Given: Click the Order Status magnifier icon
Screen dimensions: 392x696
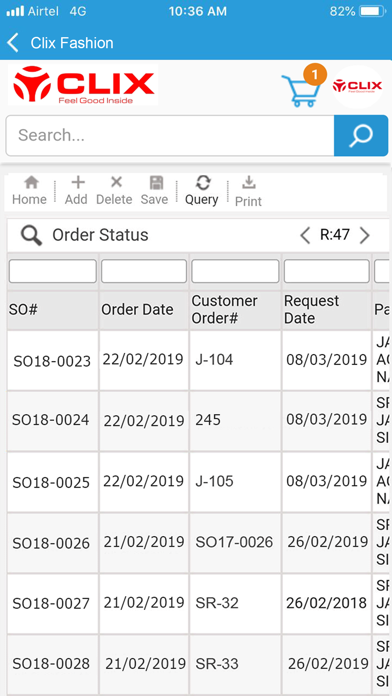Looking at the screenshot, I should (31, 235).
